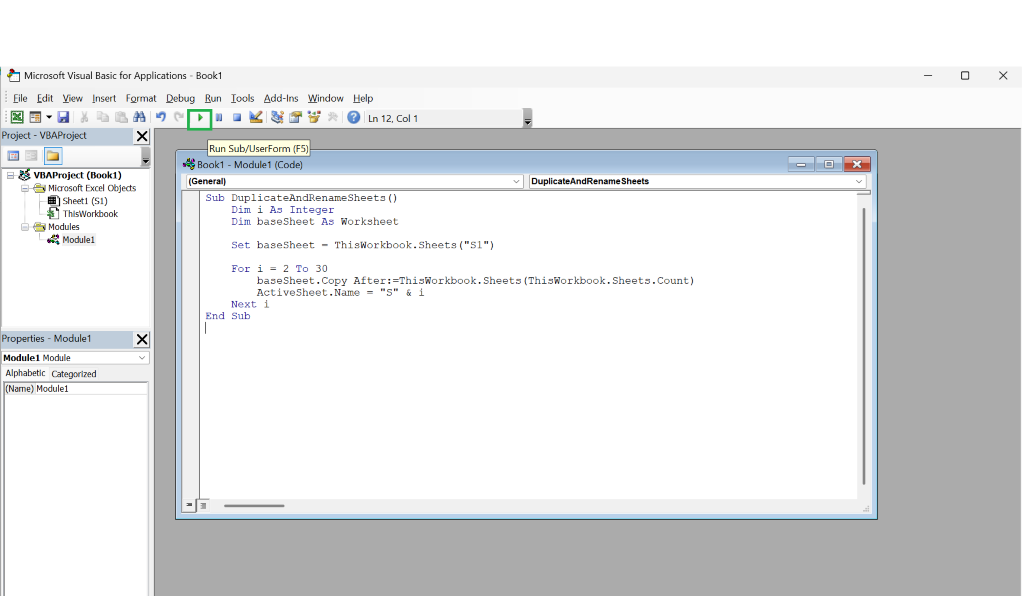The width and height of the screenshot is (1024, 596).
Task: Switch to Full Module View button
Action: pyautogui.click(x=204, y=506)
